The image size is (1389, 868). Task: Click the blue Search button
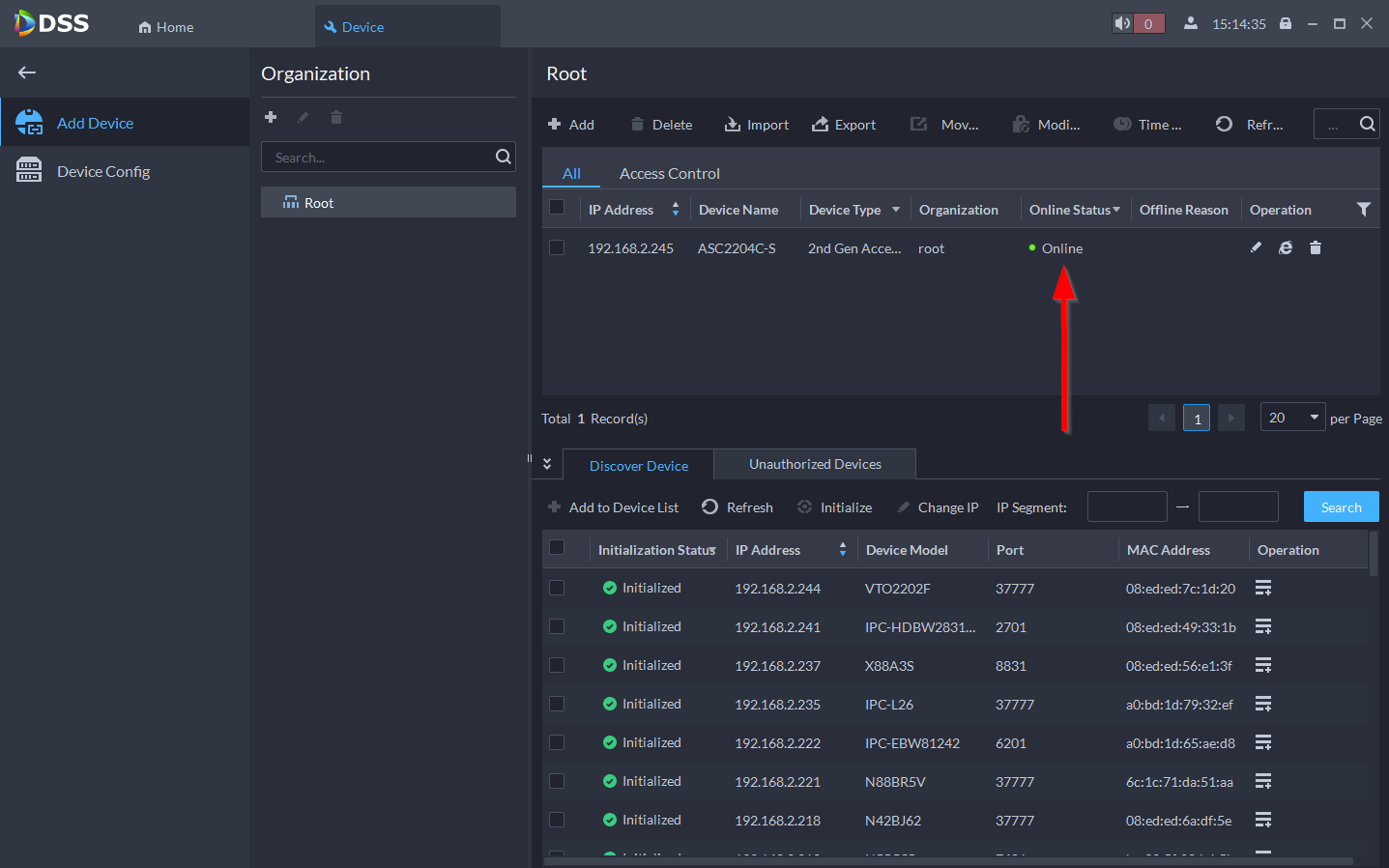point(1341,507)
